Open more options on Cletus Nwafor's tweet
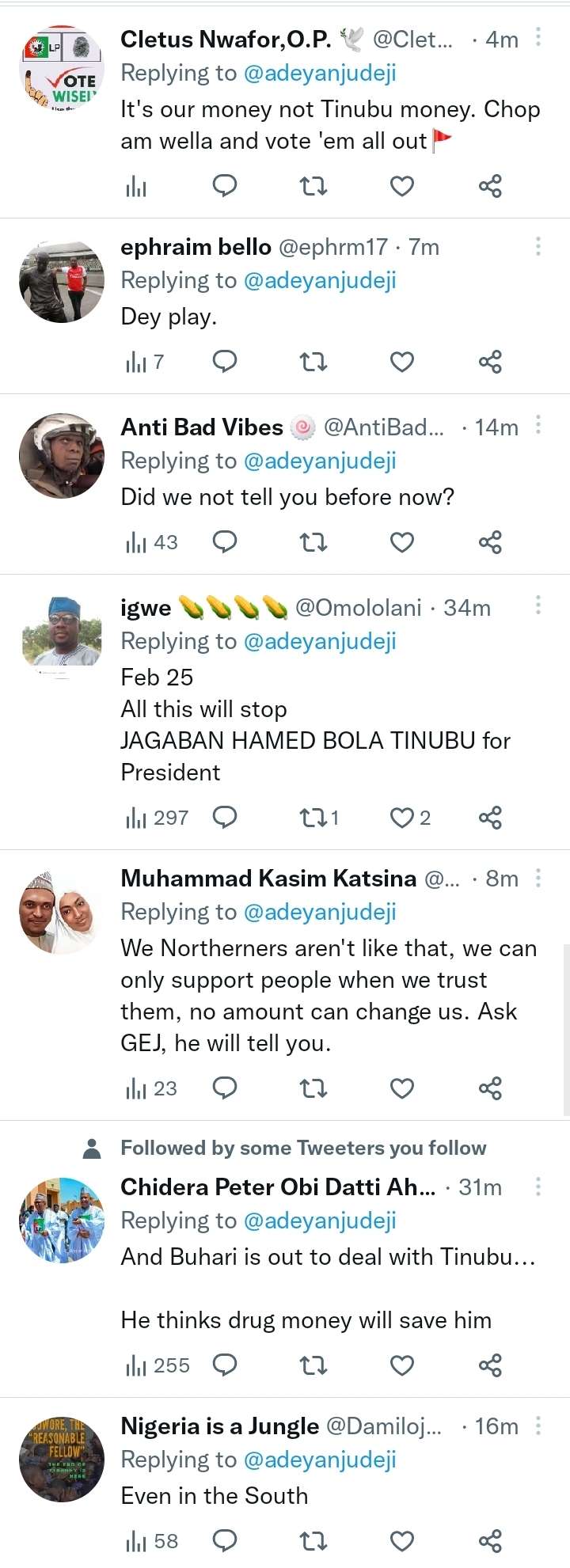This screenshot has width=570, height=1568. (538, 37)
